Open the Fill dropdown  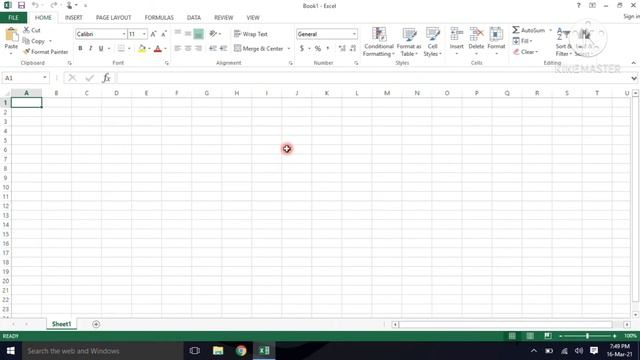click(x=522, y=41)
